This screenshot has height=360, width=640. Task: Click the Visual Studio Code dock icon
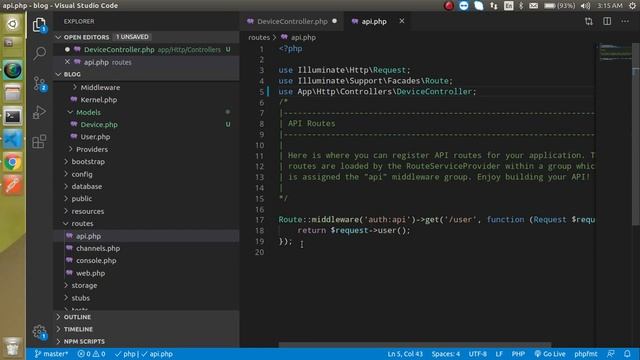[13, 140]
